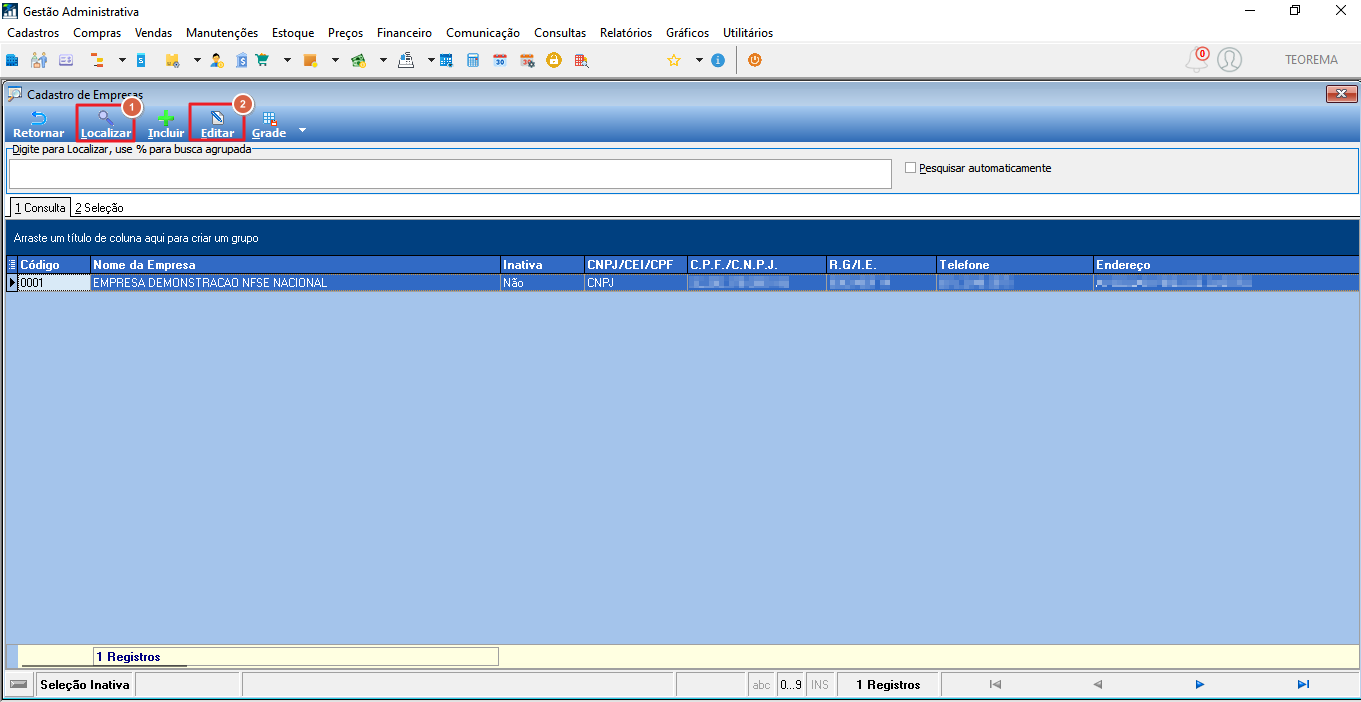Screen dimensions: 1361x702
Task: Click the blue building icon in main toolbar
Action: [12, 60]
